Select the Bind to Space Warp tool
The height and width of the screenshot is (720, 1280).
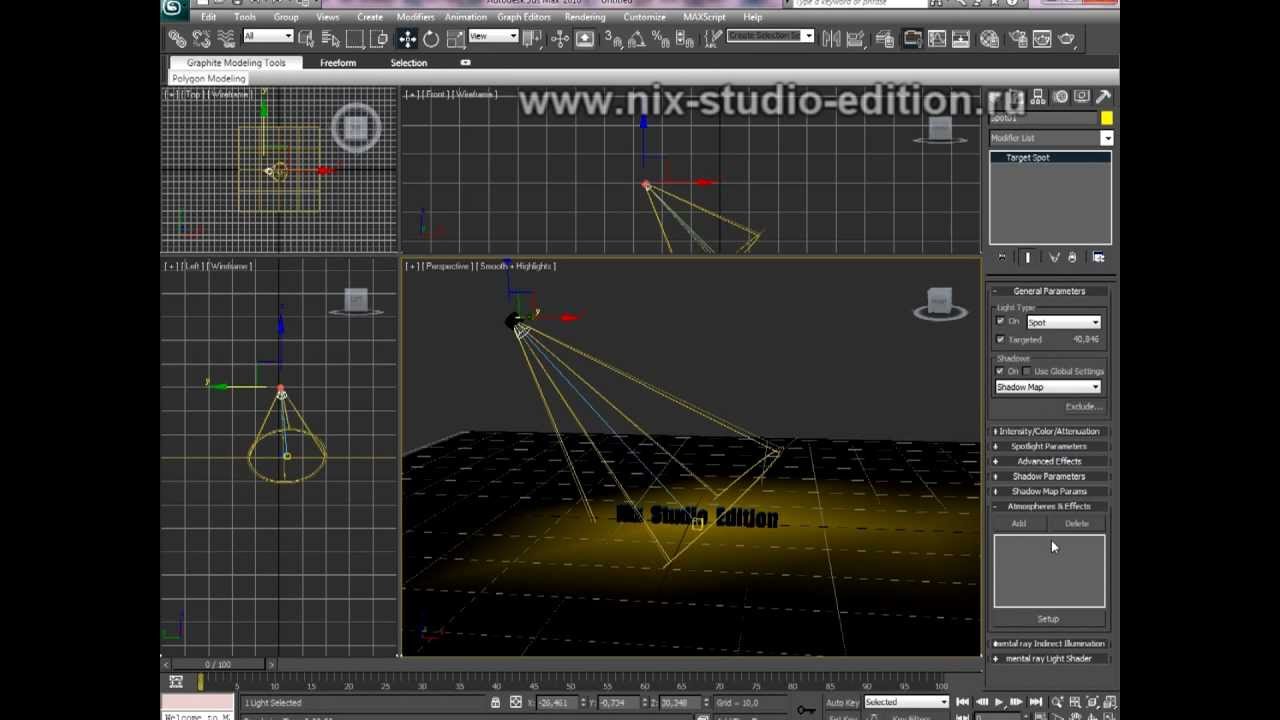pos(226,39)
